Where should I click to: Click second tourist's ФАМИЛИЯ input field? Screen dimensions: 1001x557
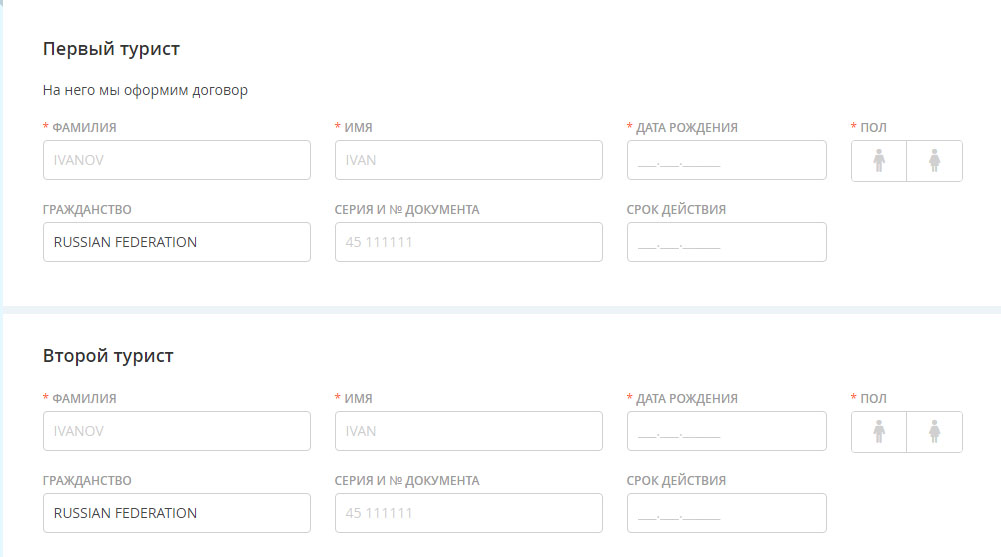(176, 431)
